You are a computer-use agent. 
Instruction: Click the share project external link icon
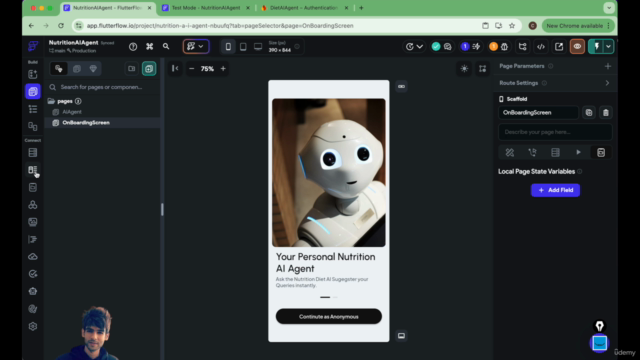[x=559, y=47]
